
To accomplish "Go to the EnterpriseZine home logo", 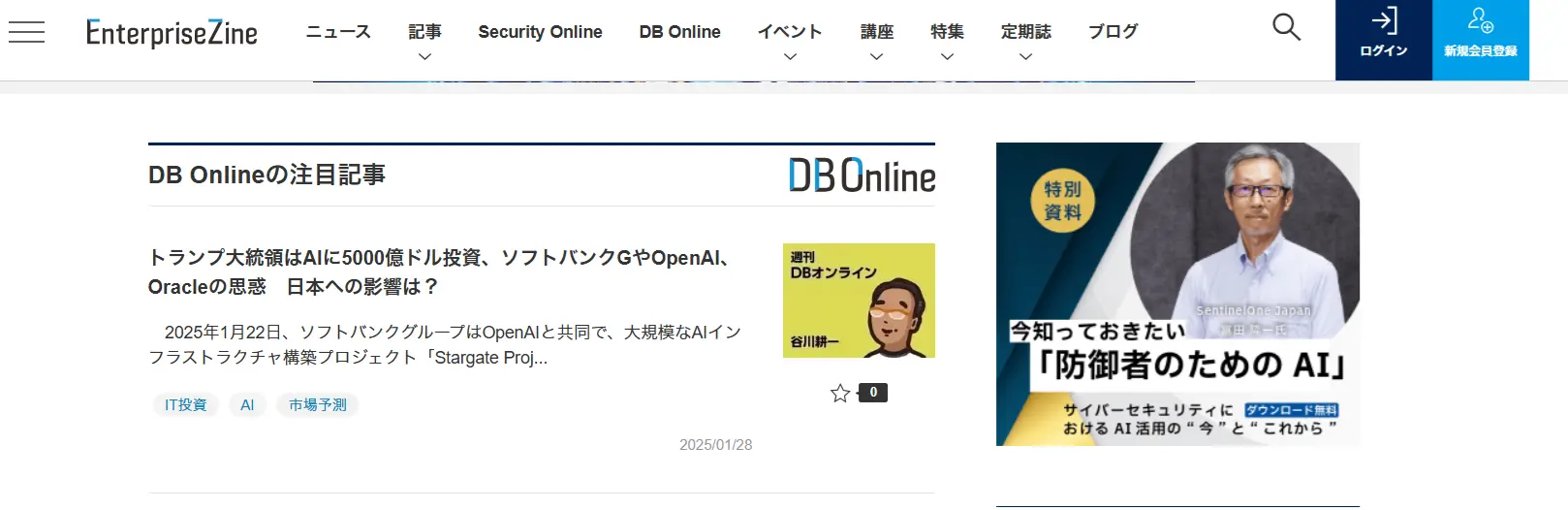I will coord(172,33).
